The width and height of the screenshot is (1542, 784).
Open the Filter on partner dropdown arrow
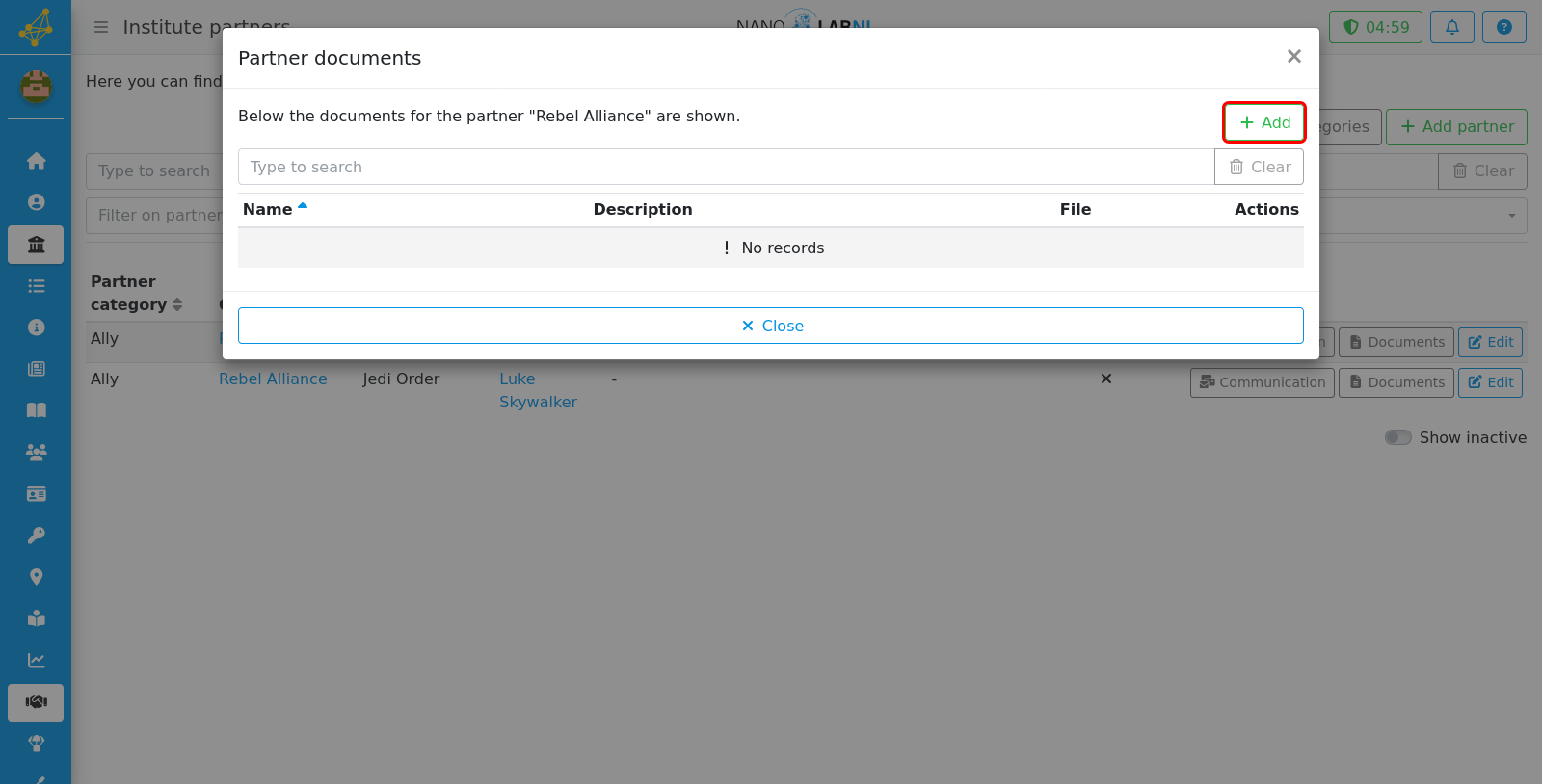pos(1511,216)
